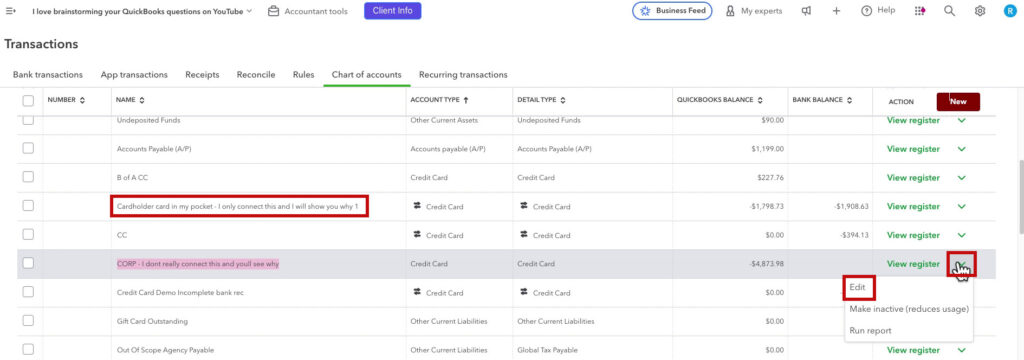Click the vertical page scrollbar
The width and height of the screenshot is (1024, 360).
[1021, 196]
